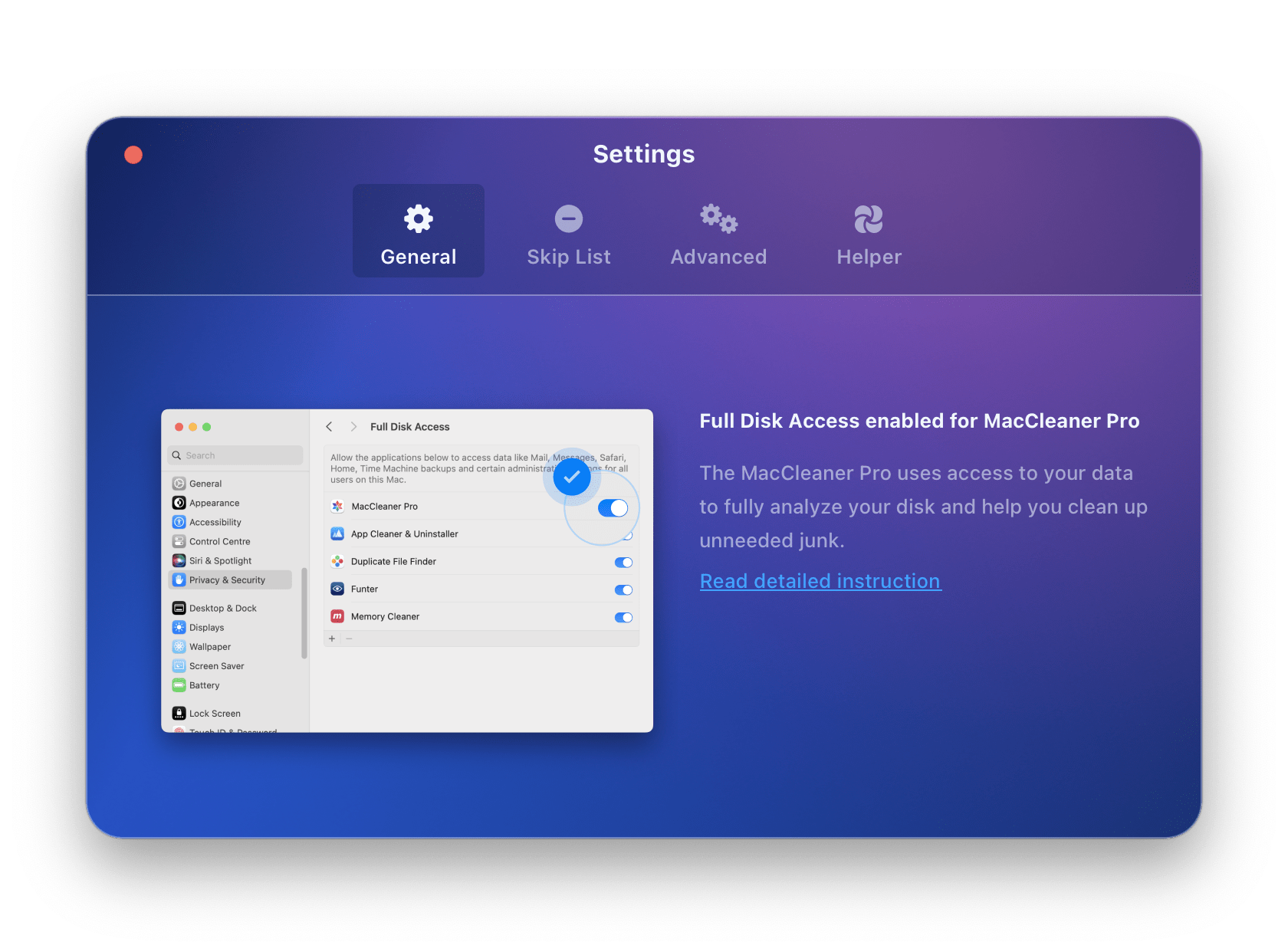
Task: Switch to the Helper tab
Action: tap(869, 235)
